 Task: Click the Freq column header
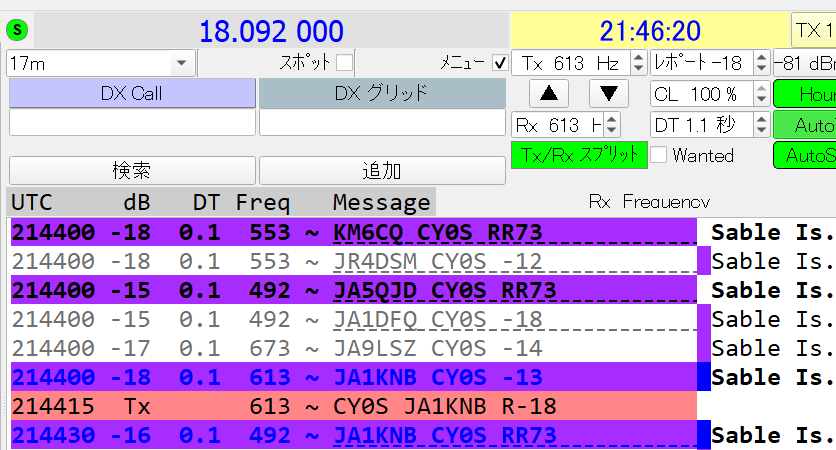[x=263, y=203]
